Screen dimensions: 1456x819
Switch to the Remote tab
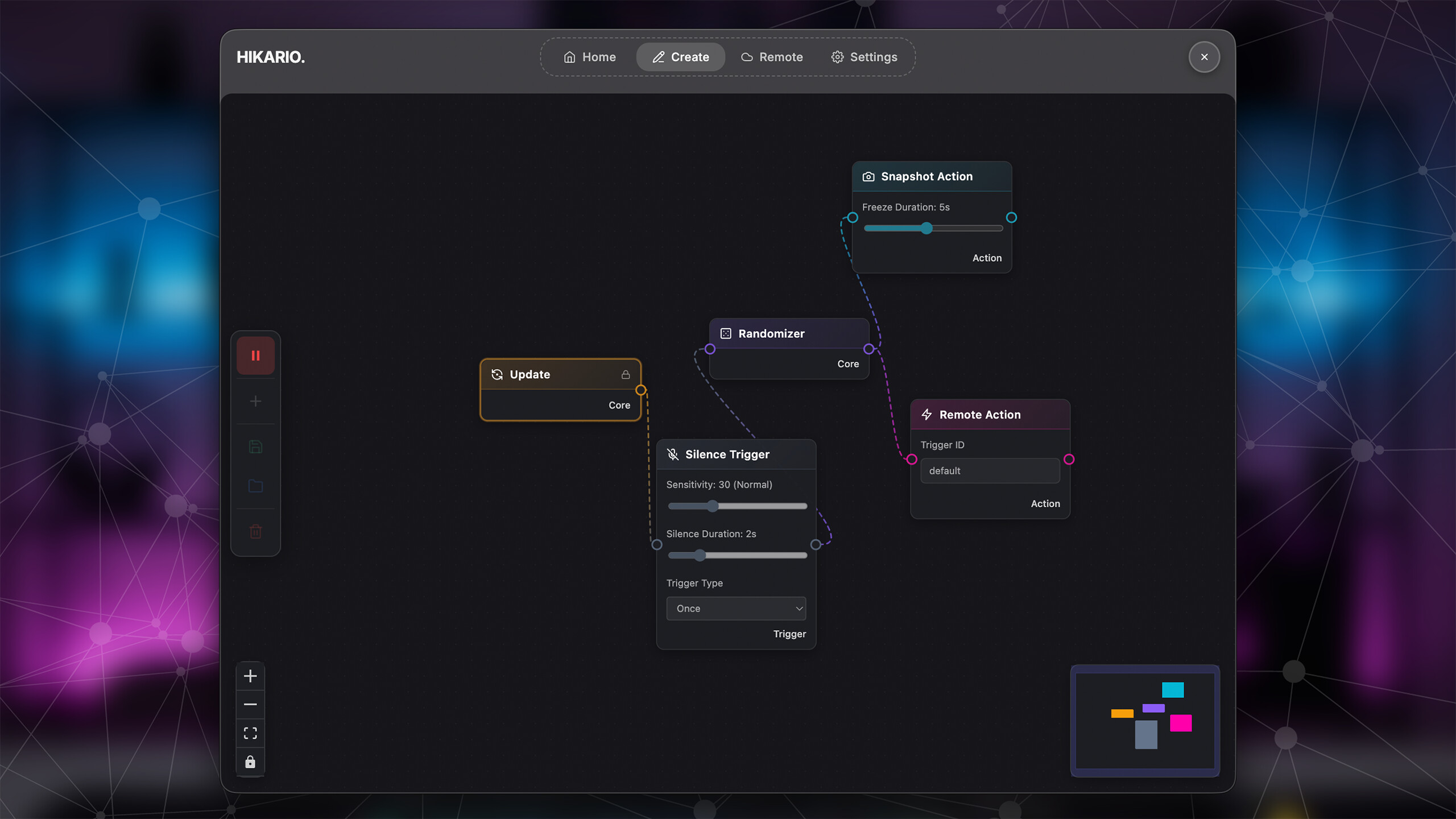[772, 57]
